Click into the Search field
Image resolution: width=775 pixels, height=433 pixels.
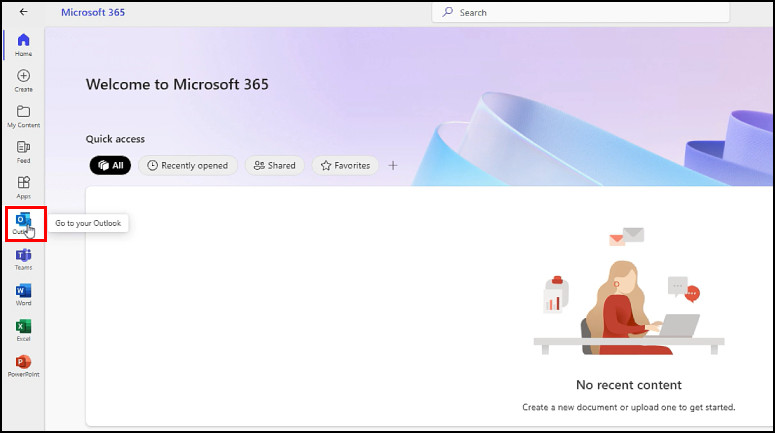[581, 12]
